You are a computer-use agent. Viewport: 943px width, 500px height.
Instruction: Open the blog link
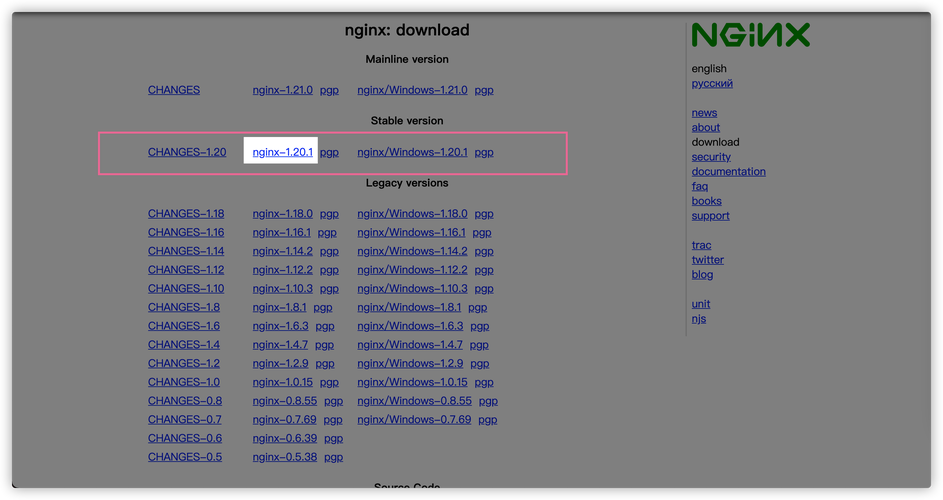pyautogui.click(x=702, y=274)
